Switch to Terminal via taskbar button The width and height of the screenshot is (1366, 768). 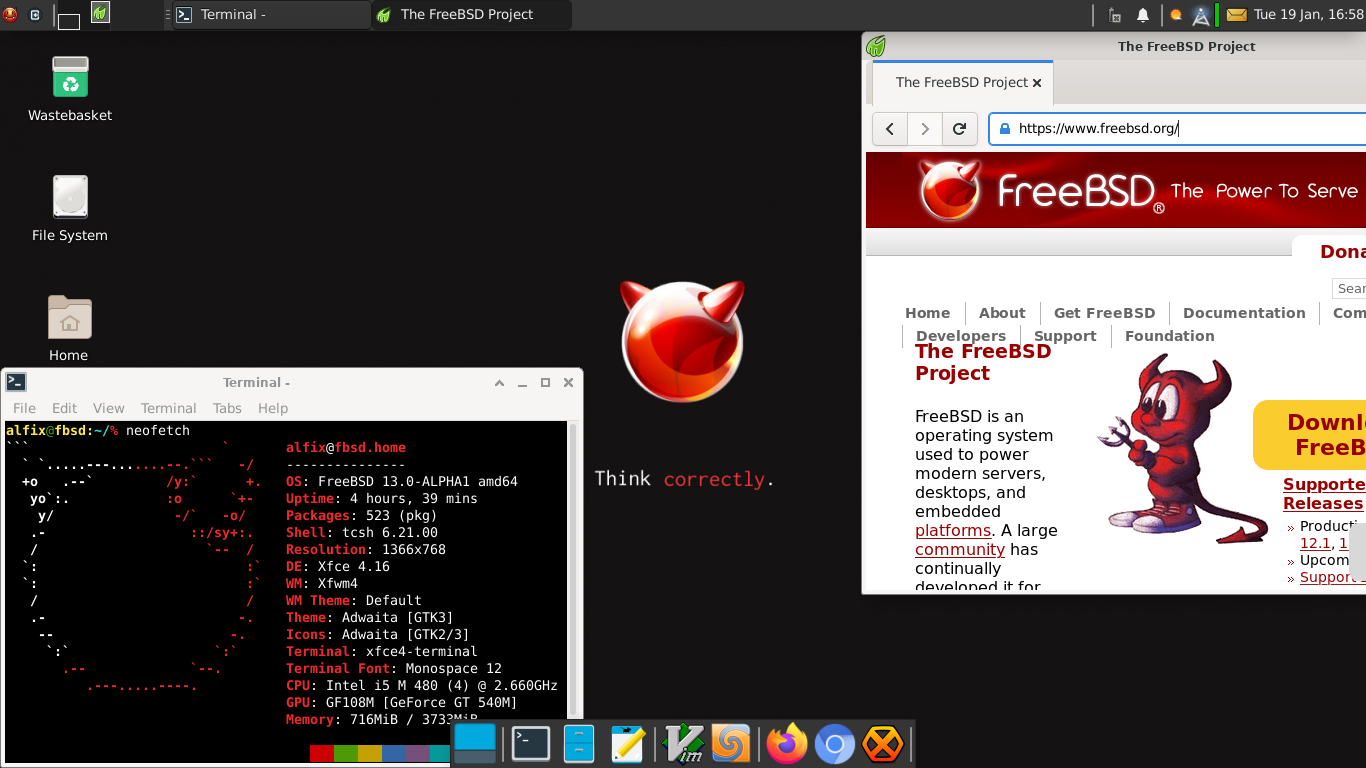click(270, 15)
